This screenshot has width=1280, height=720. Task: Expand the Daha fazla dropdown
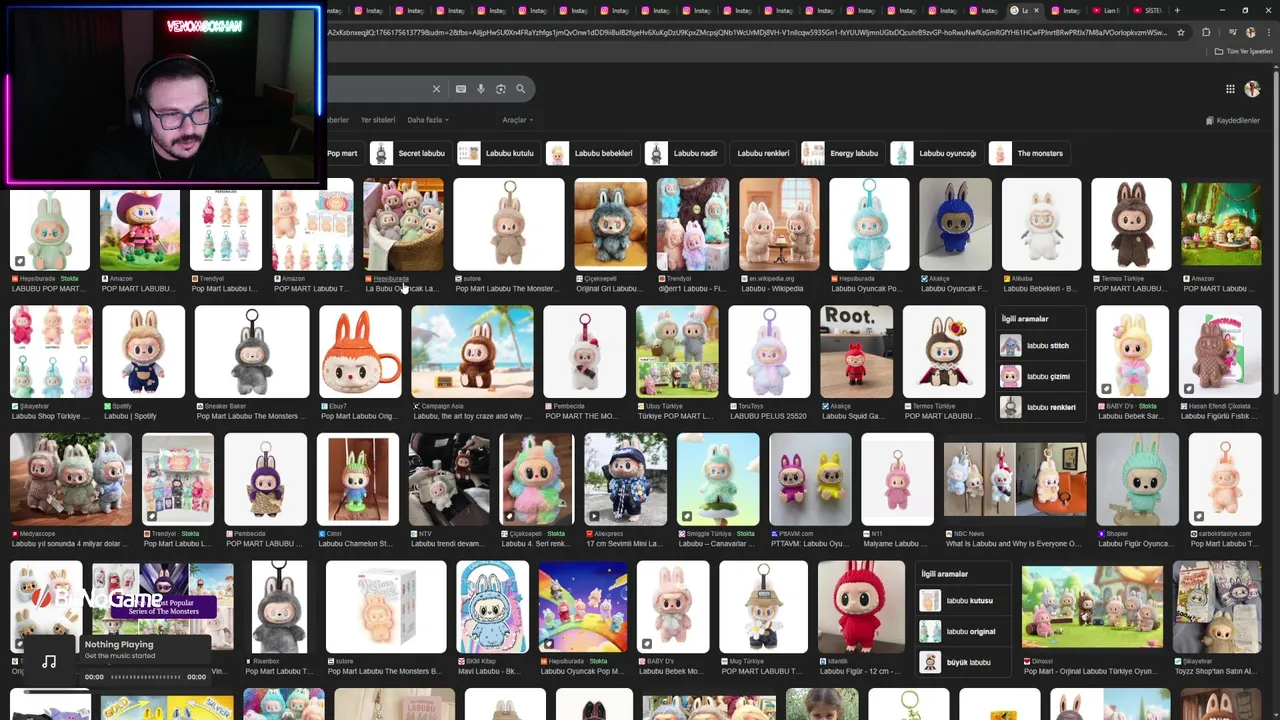click(428, 120)
